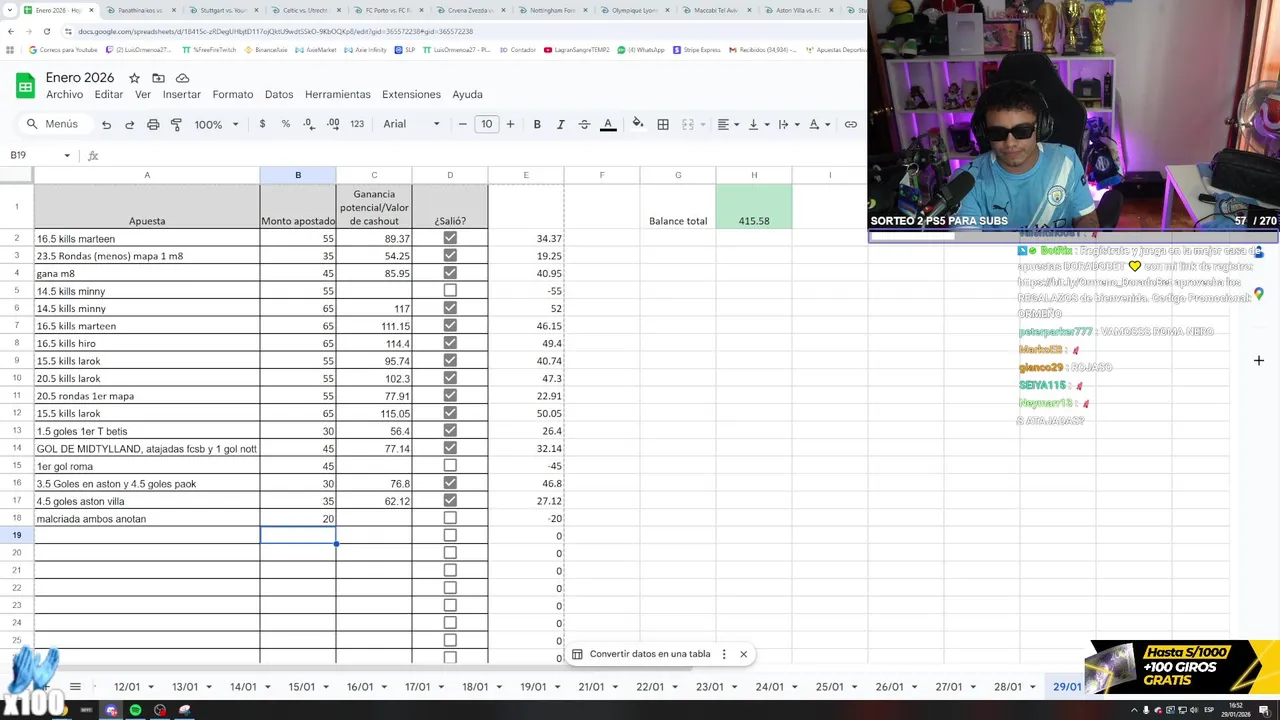Screen dimensions: 1280x720
Task: Check ¿Salió? for 14.5 kills minny row 5
Action: (x=450, y=291)
